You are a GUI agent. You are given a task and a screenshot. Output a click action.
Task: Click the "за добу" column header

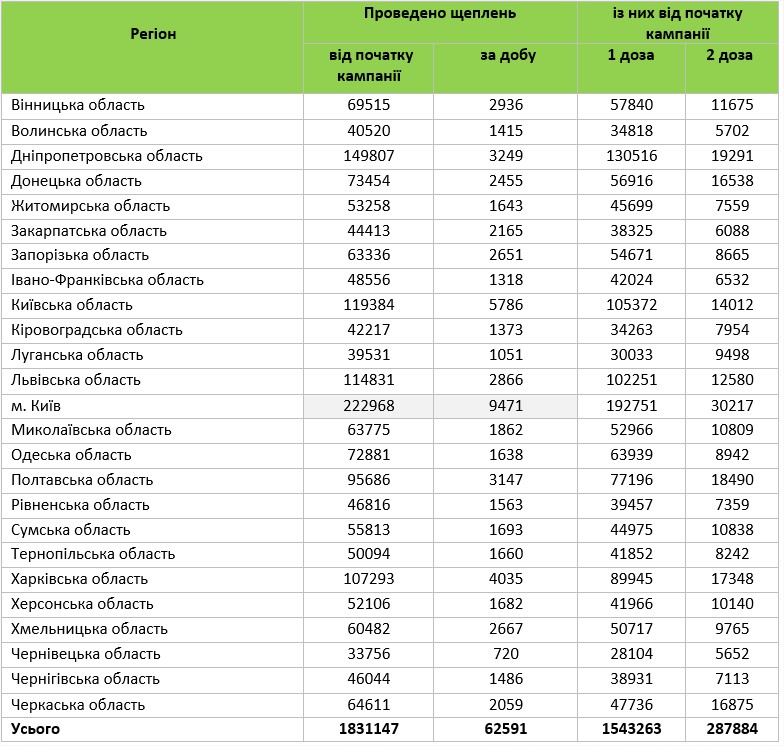pos(506,55)
